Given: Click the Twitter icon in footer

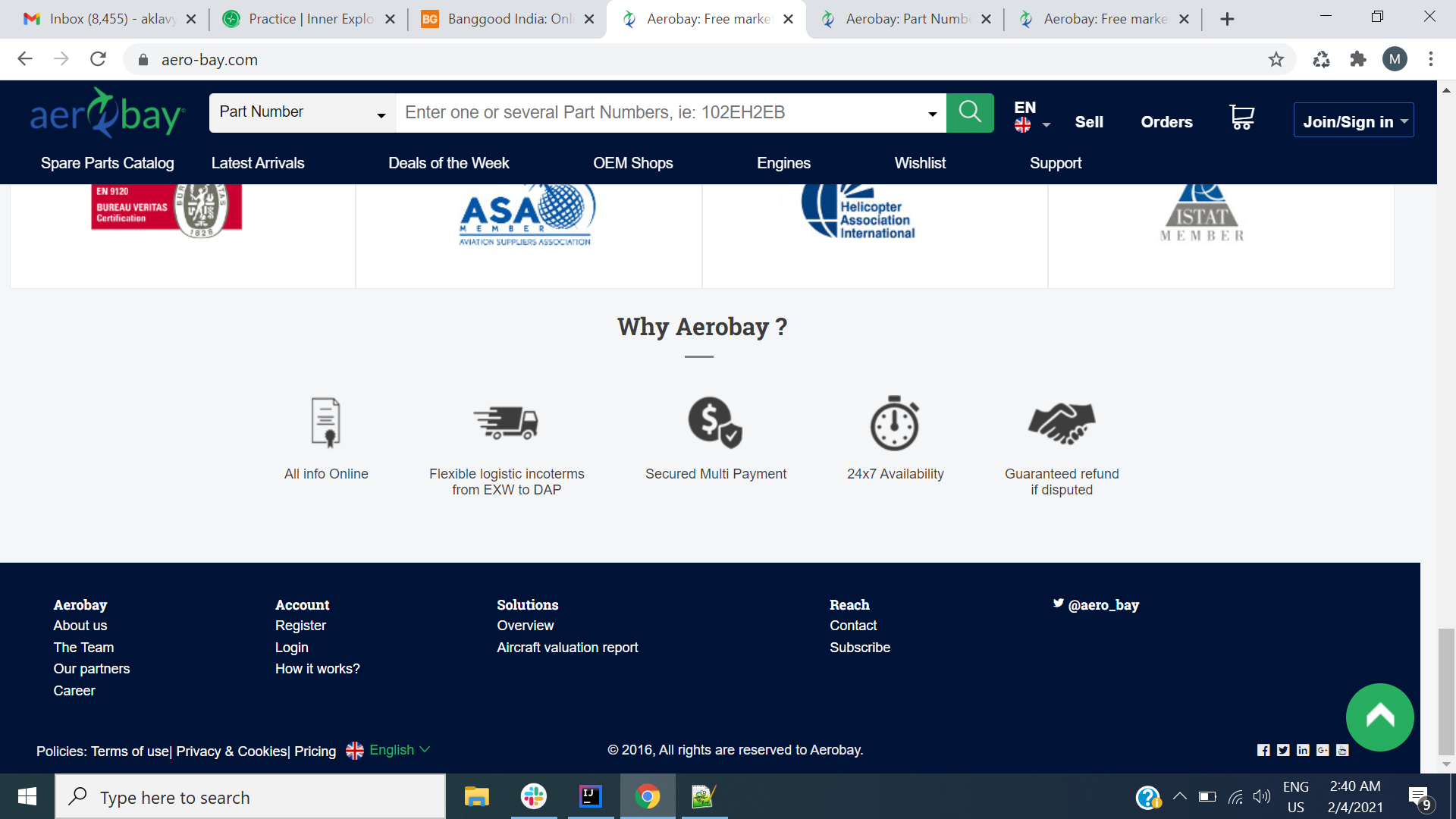Looking at the screenshot, I should pyautogui.click(x=1283, y=750).
